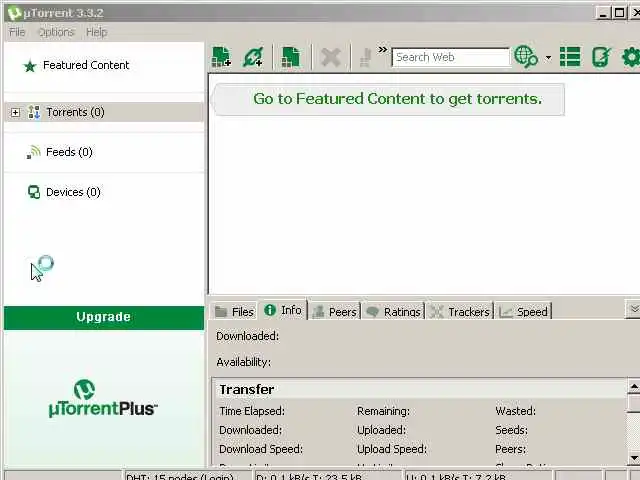This screenshot has width=640, height=480.
Task: Click inside the Search Web field
Action: pos(451,57)
